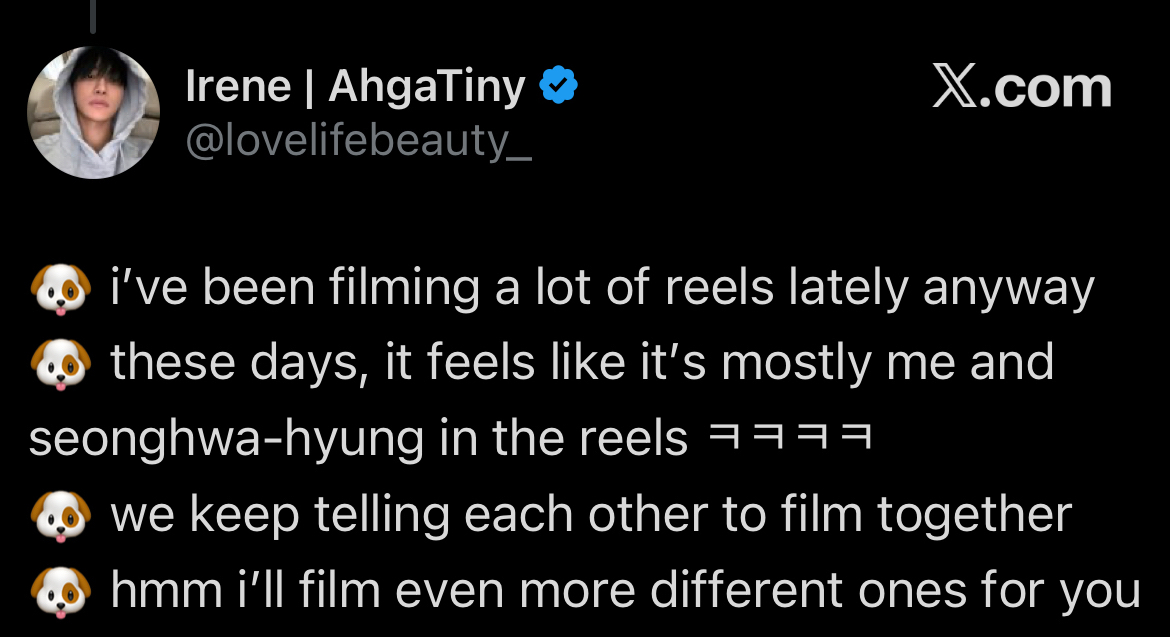This screenshot has width=1170, height=637.
Task: Open the hooded profile avatar photo
Action: [x=93, y=112]
